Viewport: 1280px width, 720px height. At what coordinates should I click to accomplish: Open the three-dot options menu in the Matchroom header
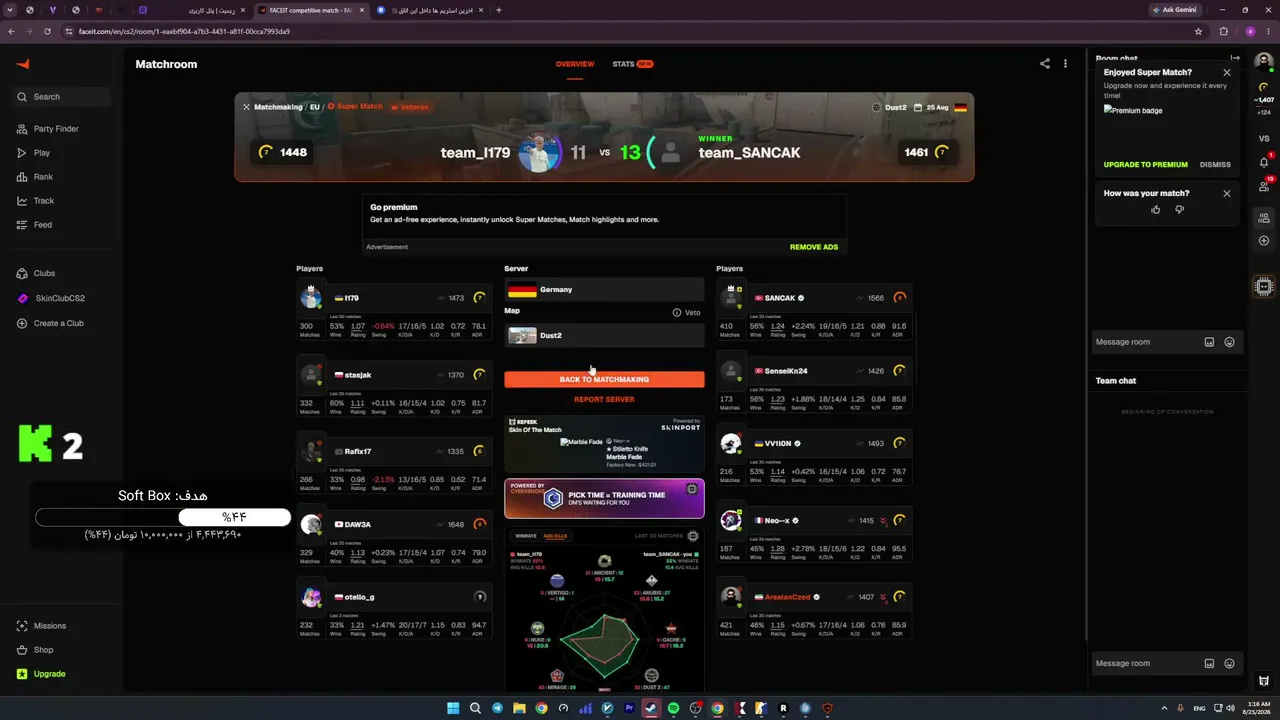1065,64
